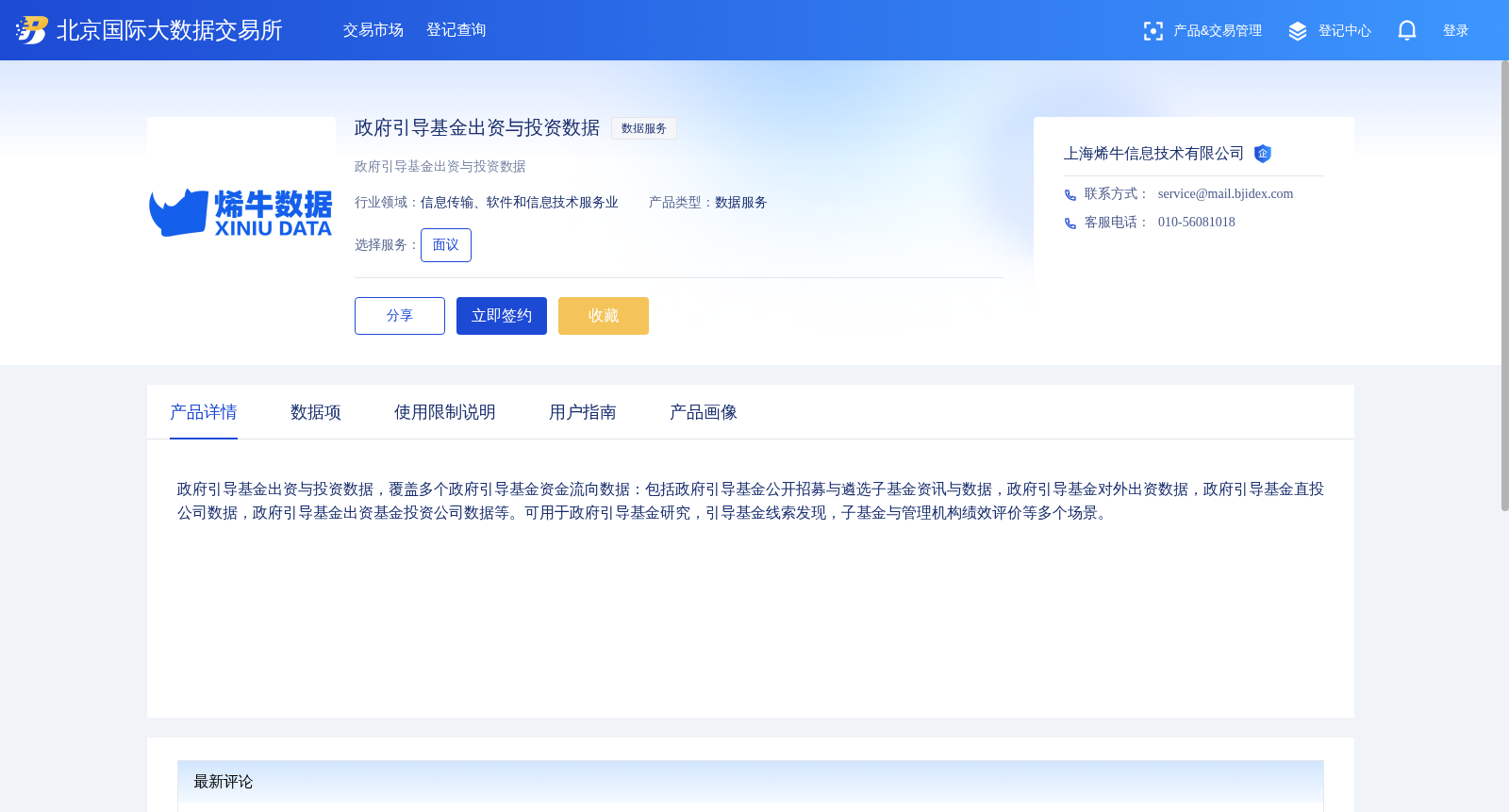Click the 立即签约 button
Screen dimensions: 1509x812
(502, 316)
